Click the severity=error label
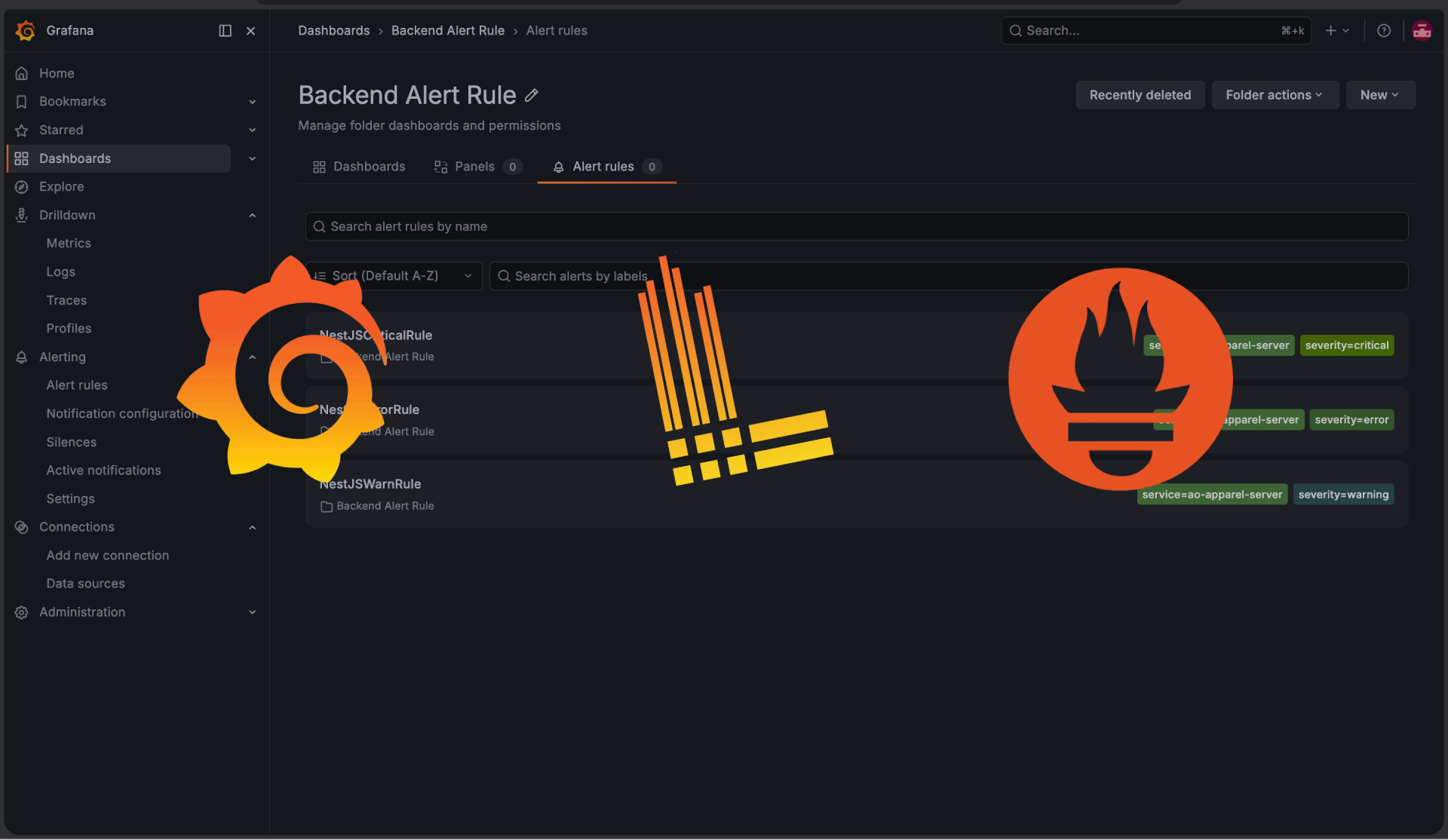The image size is (1448, 840). tap(1351, 420)
